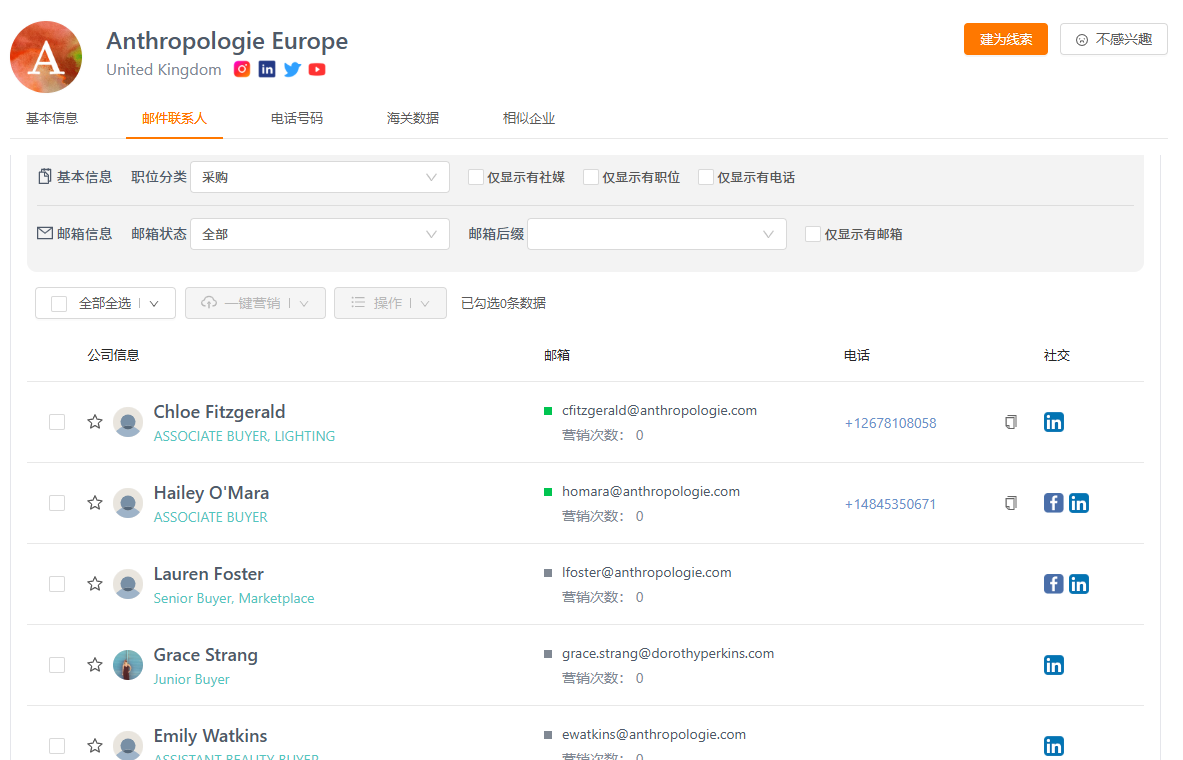Open Lauren Foster's LinkedIn profile
Screen dimensions: 1183x760
1079,584
